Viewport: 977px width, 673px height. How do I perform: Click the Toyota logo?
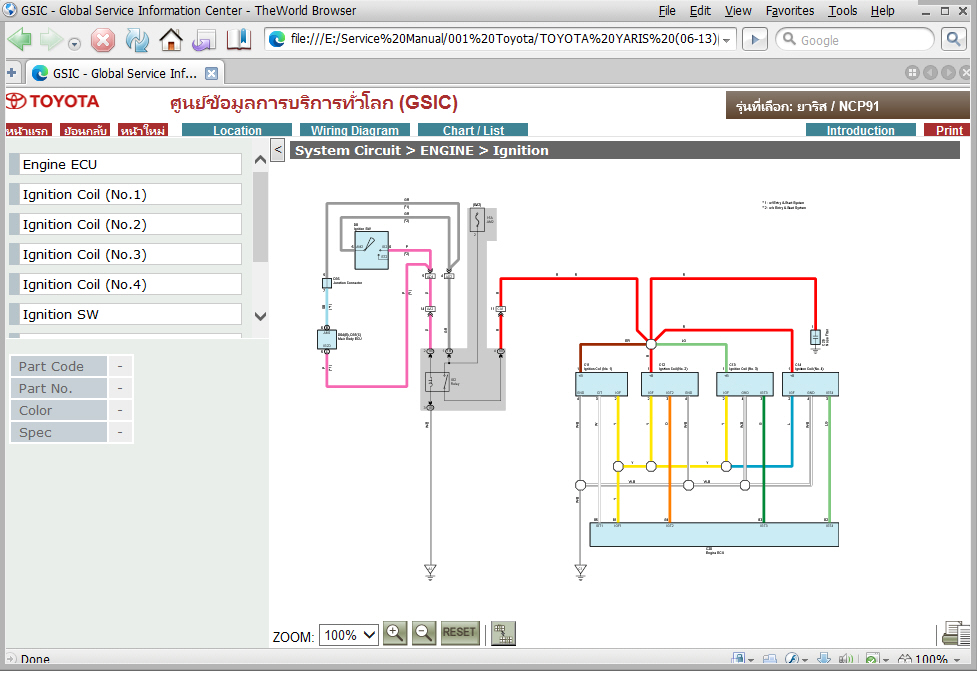tap(52, 102)
